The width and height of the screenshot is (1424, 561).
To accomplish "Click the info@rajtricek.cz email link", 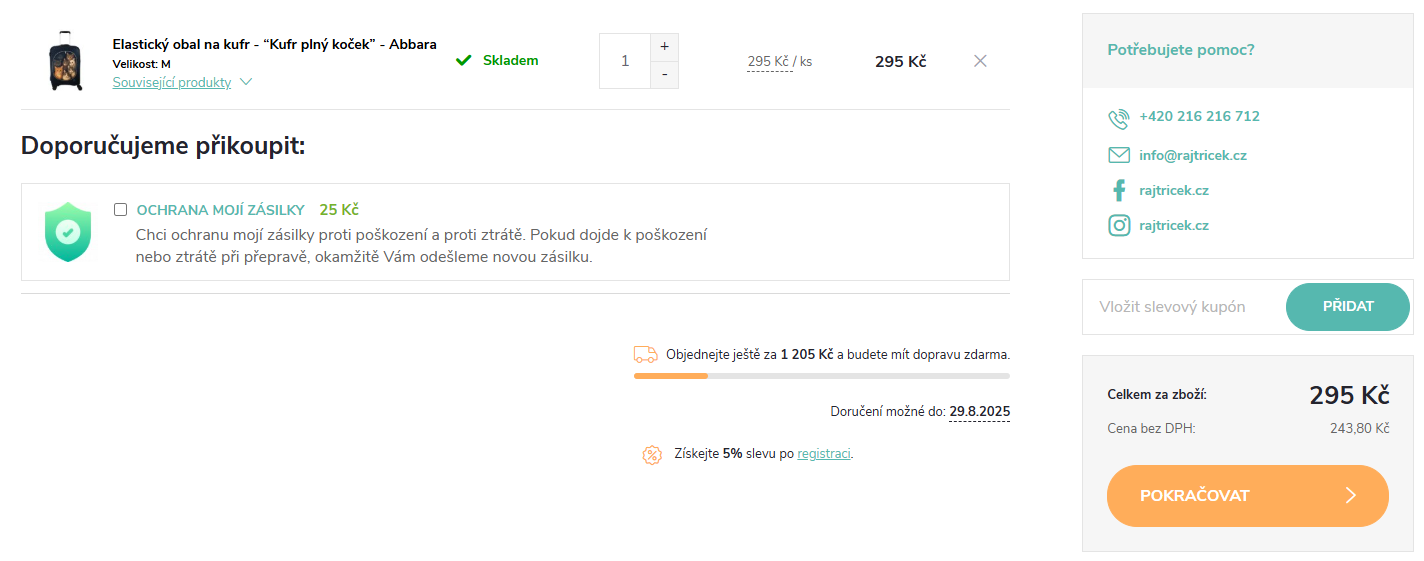I will [1192, 155].
